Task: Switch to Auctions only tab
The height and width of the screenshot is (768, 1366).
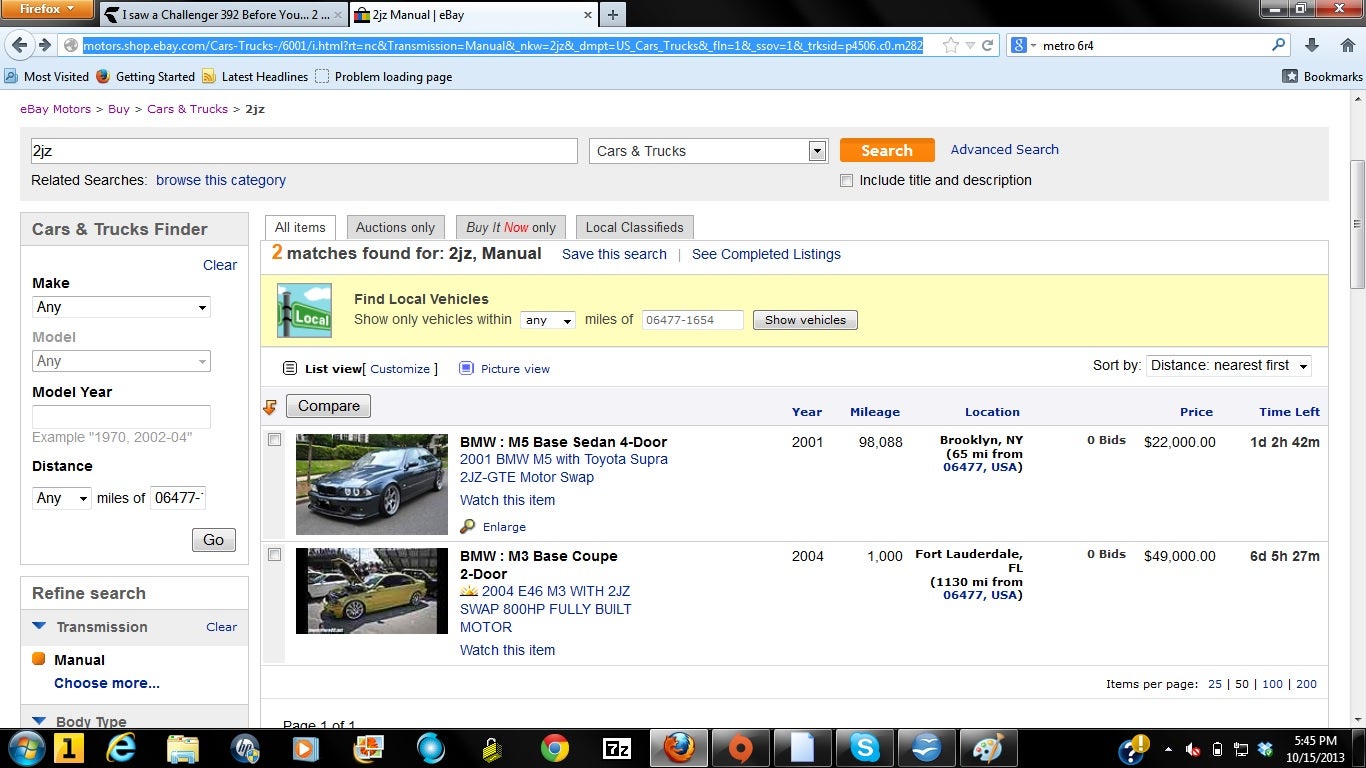Action: (395, 227)
